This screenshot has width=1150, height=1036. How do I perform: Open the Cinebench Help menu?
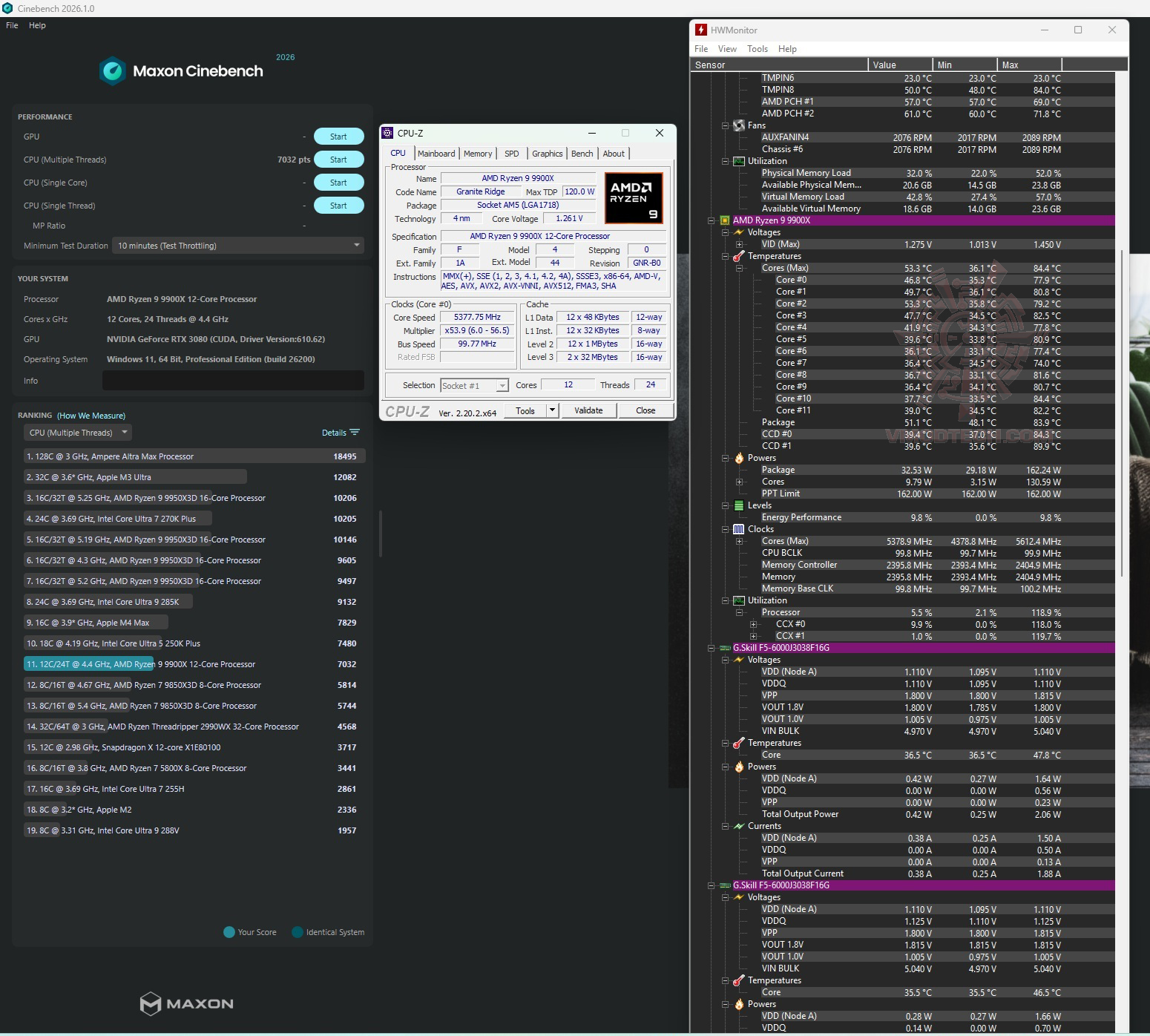(x=37, y=25)
